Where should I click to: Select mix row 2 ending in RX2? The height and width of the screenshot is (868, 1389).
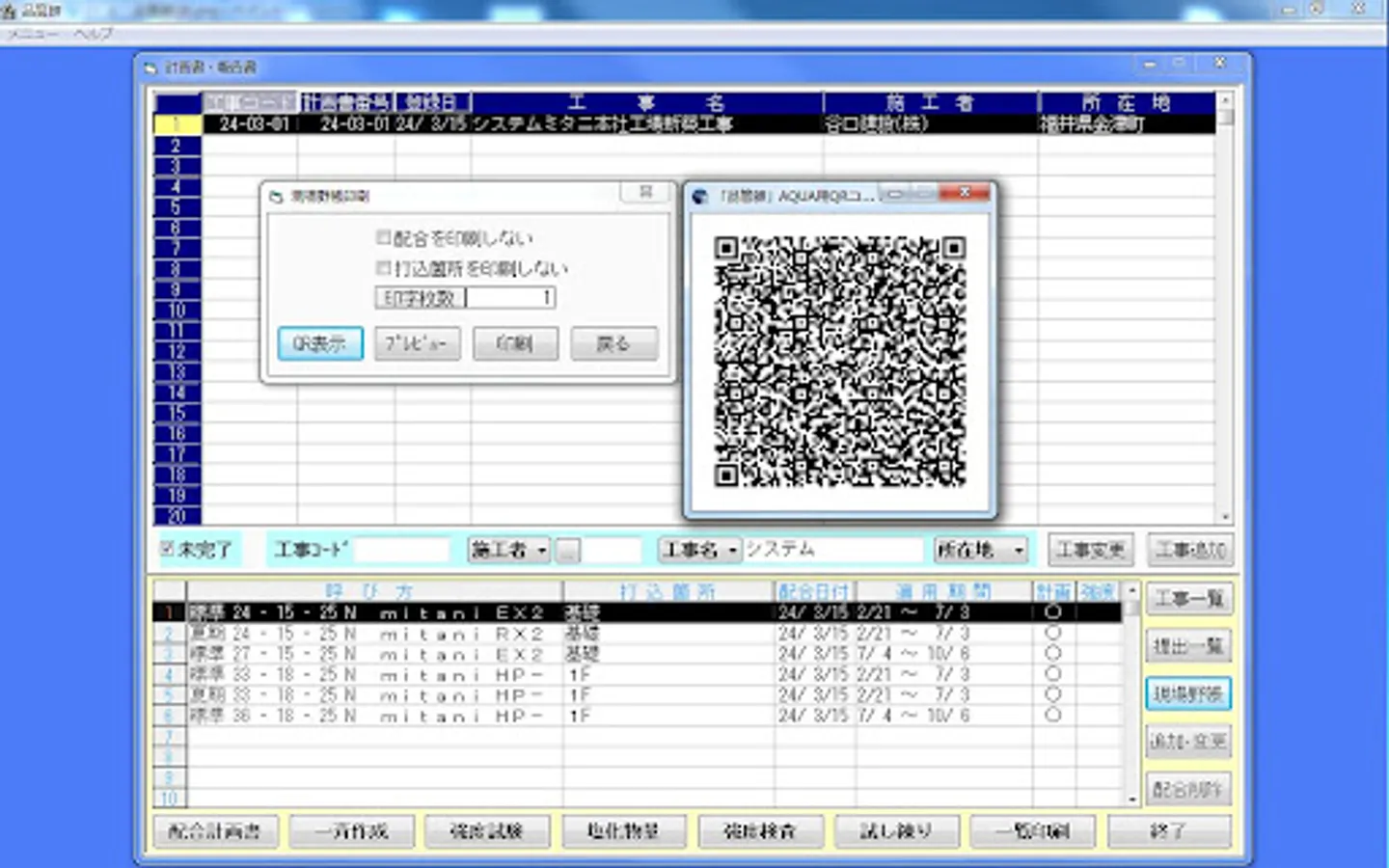pos(638,634)
